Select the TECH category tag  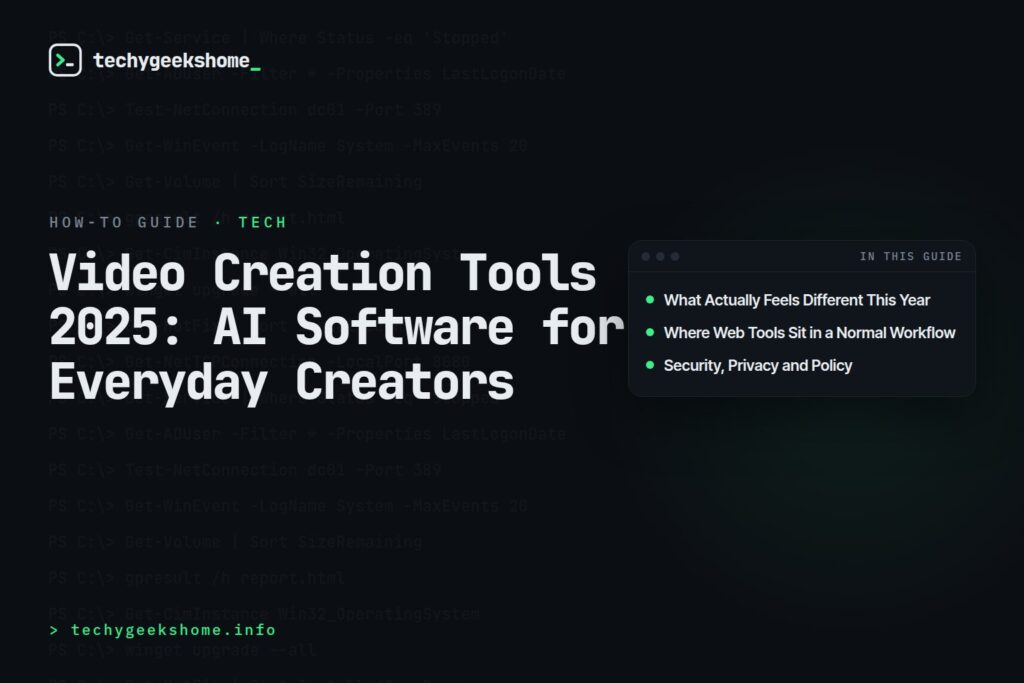click(263, 223)
